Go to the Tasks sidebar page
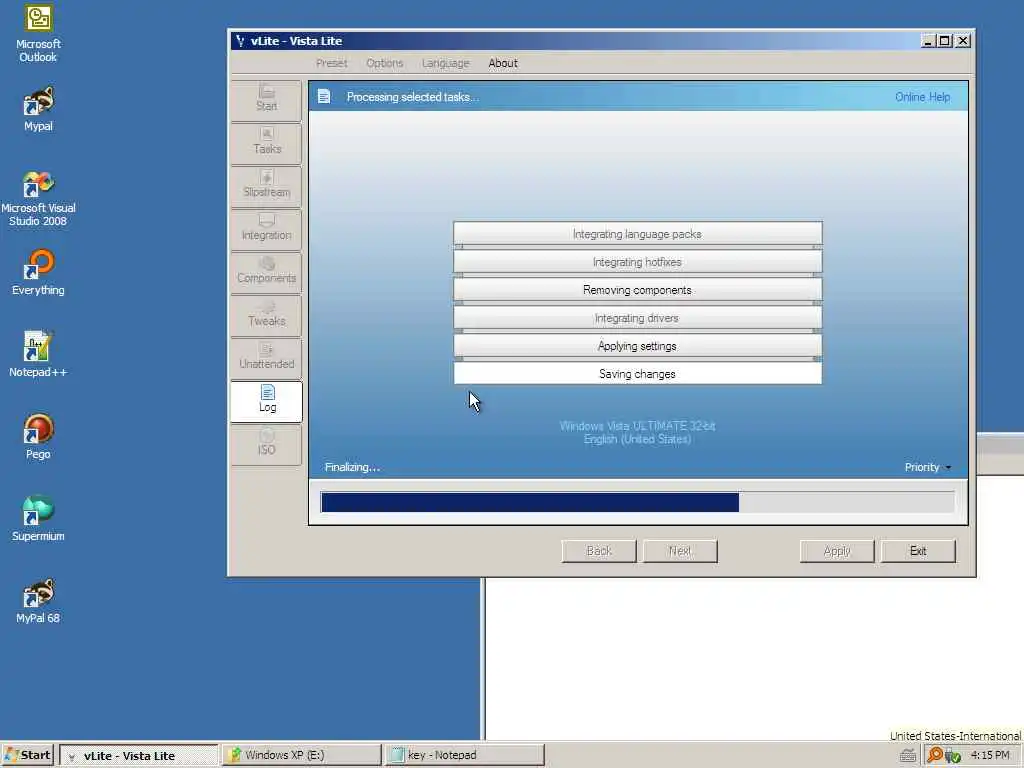Image resolution: width=1024 pixels, height=768 pixels. point(266,142)
